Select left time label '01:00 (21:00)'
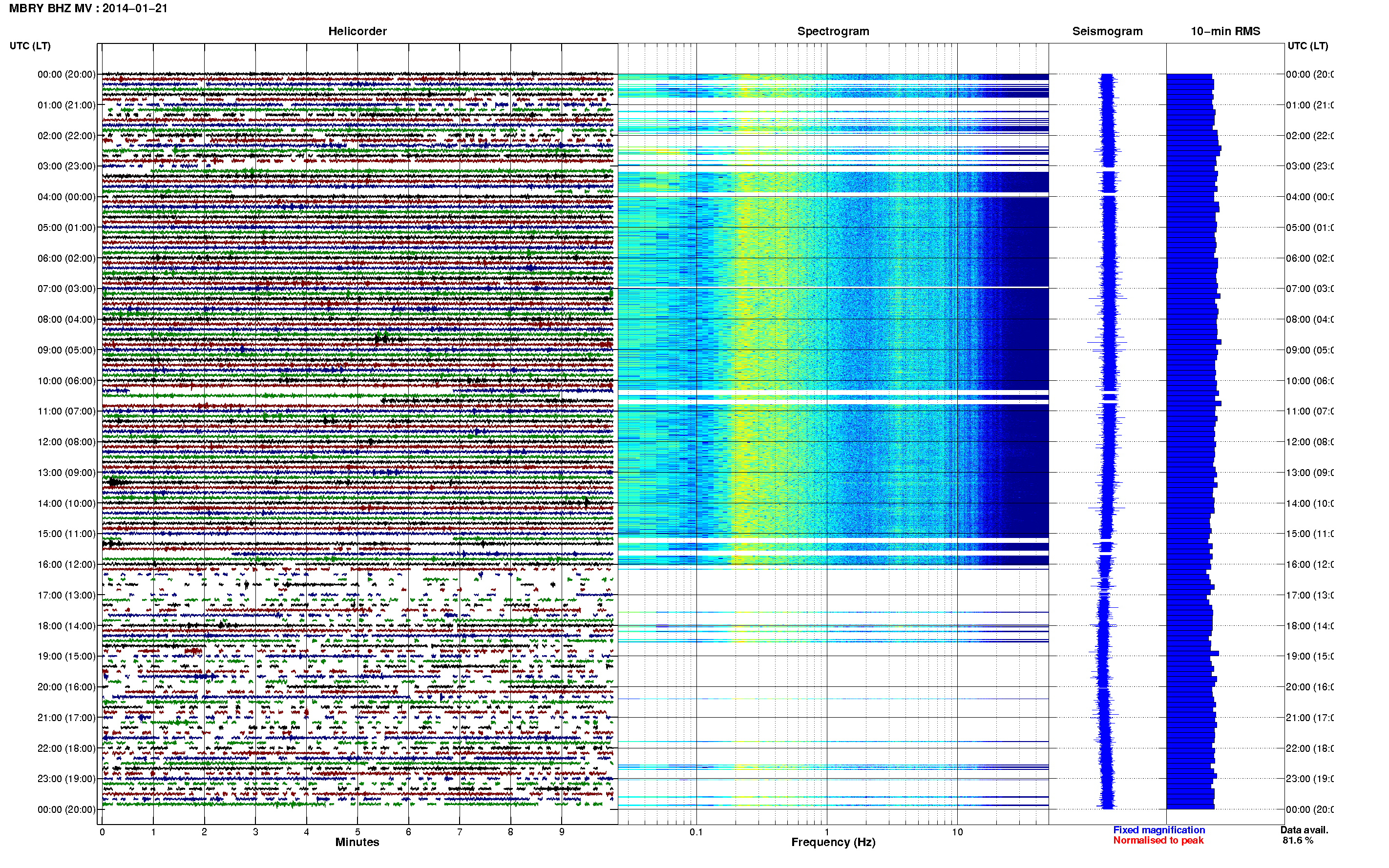 click(x=66, y=105)
